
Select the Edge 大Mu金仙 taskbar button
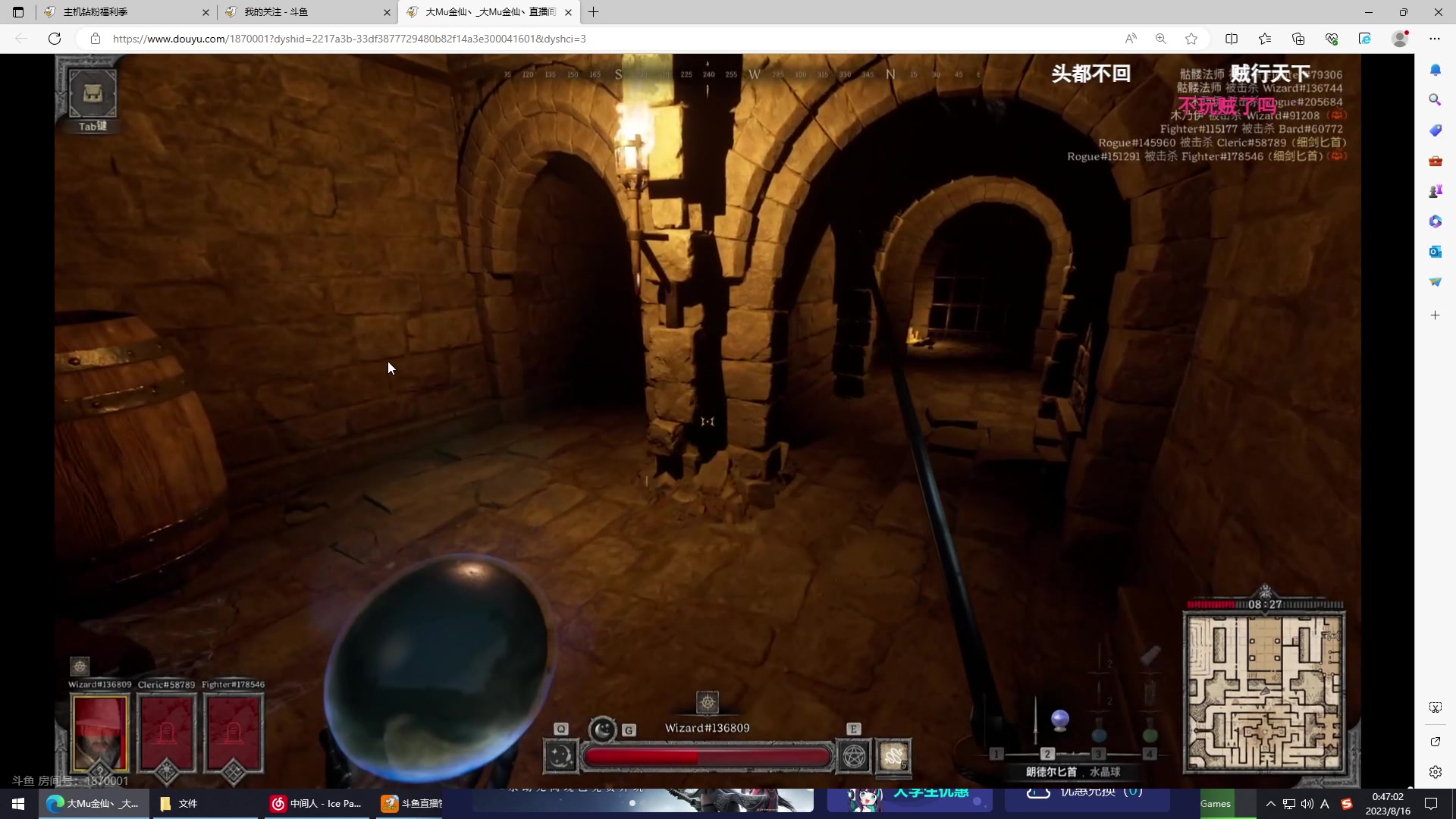[94, 804]
